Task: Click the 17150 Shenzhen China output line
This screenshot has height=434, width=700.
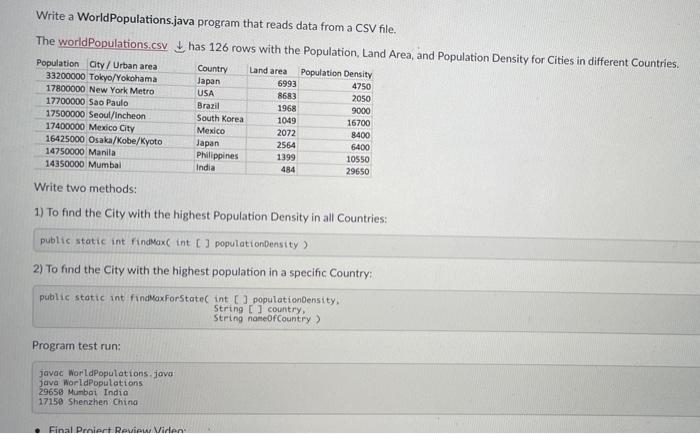Action: (88, 402)
